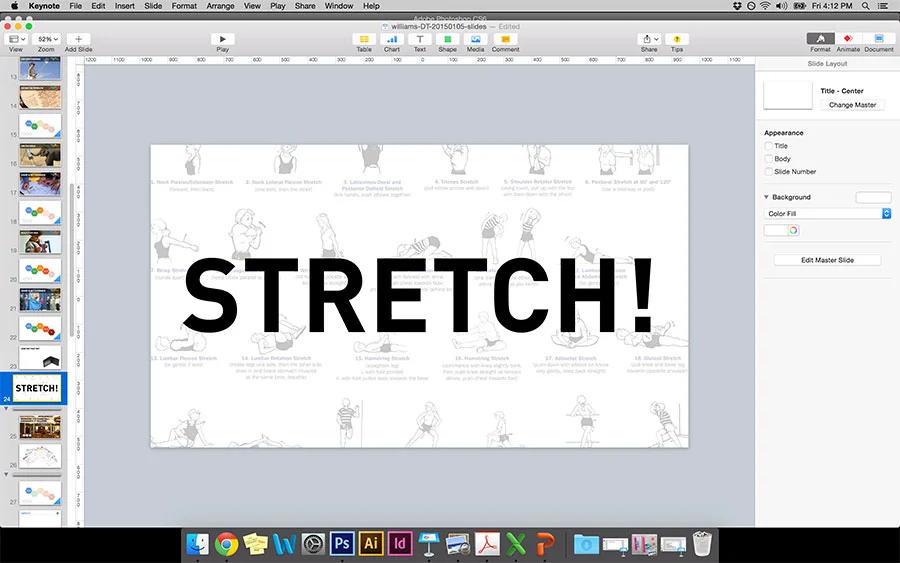
Task: Open the Media browser toolbar icon
Action: (476, 39)
